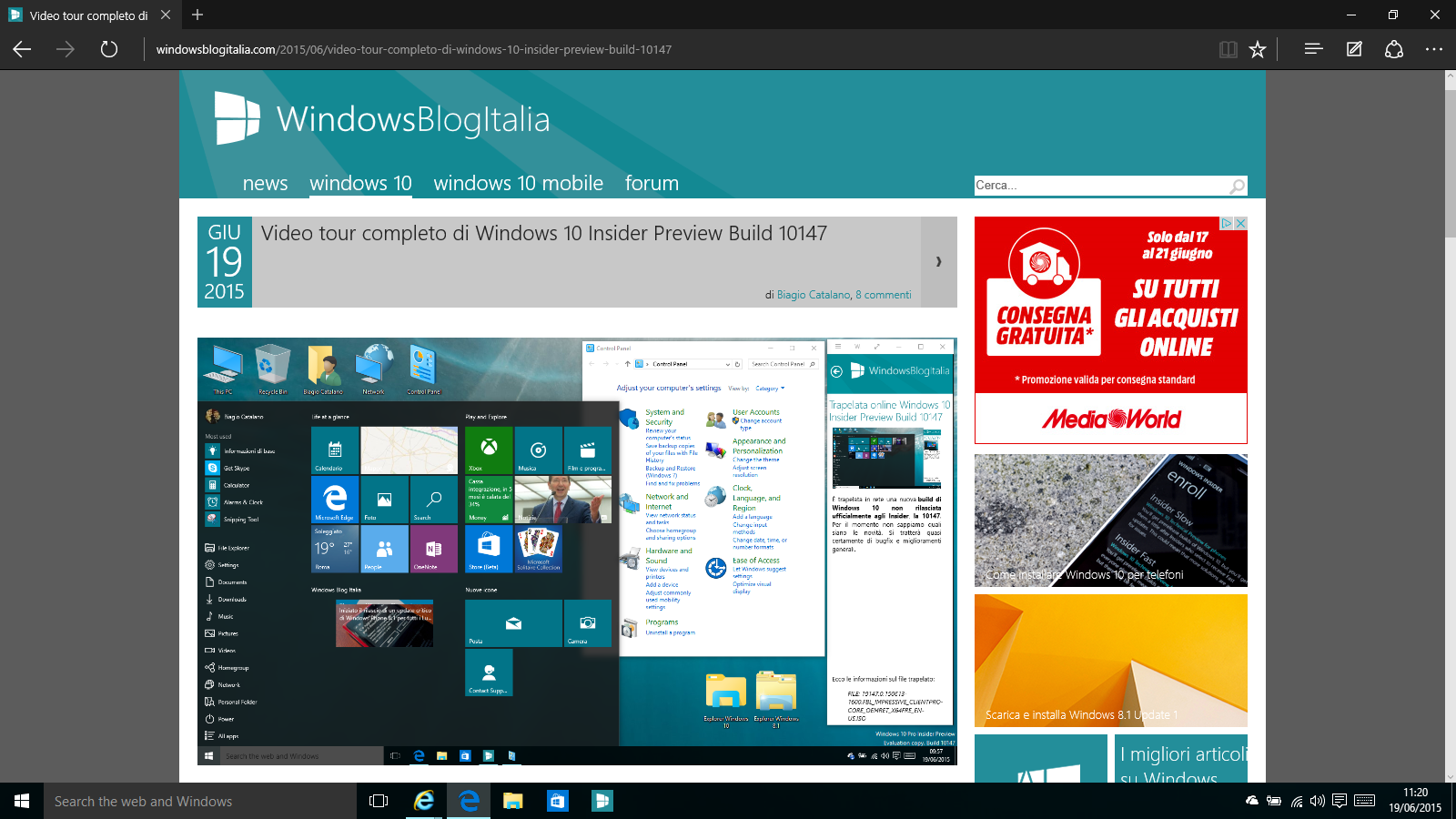Open the 8 commenti link
The width and height of the screenshot is (1456, 819).
(x=884, y=295)
